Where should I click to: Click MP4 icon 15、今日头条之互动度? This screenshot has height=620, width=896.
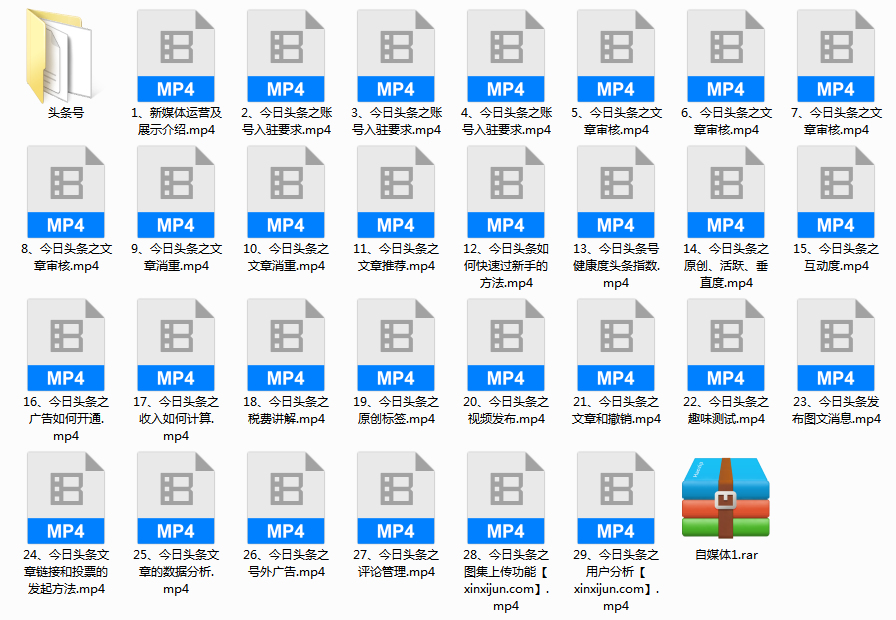click(835, 192)
